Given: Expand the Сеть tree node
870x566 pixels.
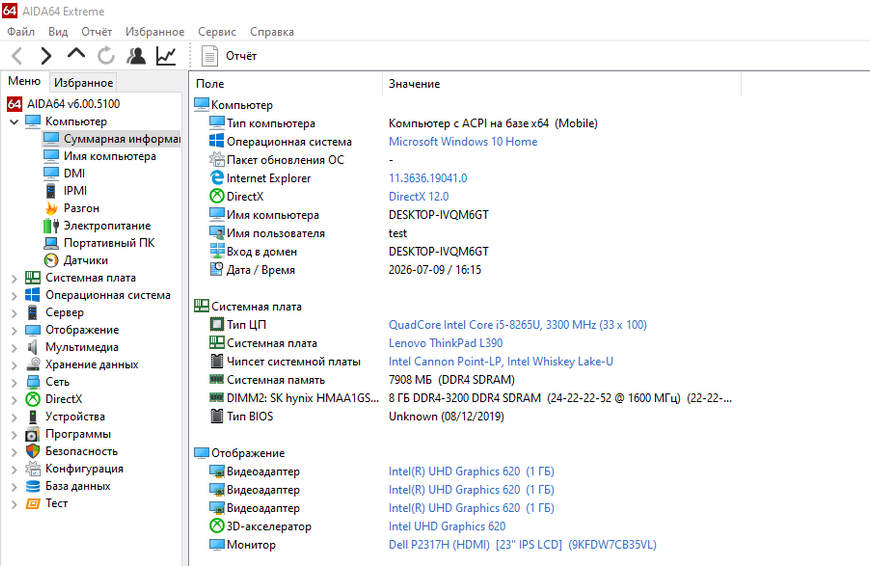Looking at the screenshot, I should pos(14,382).
